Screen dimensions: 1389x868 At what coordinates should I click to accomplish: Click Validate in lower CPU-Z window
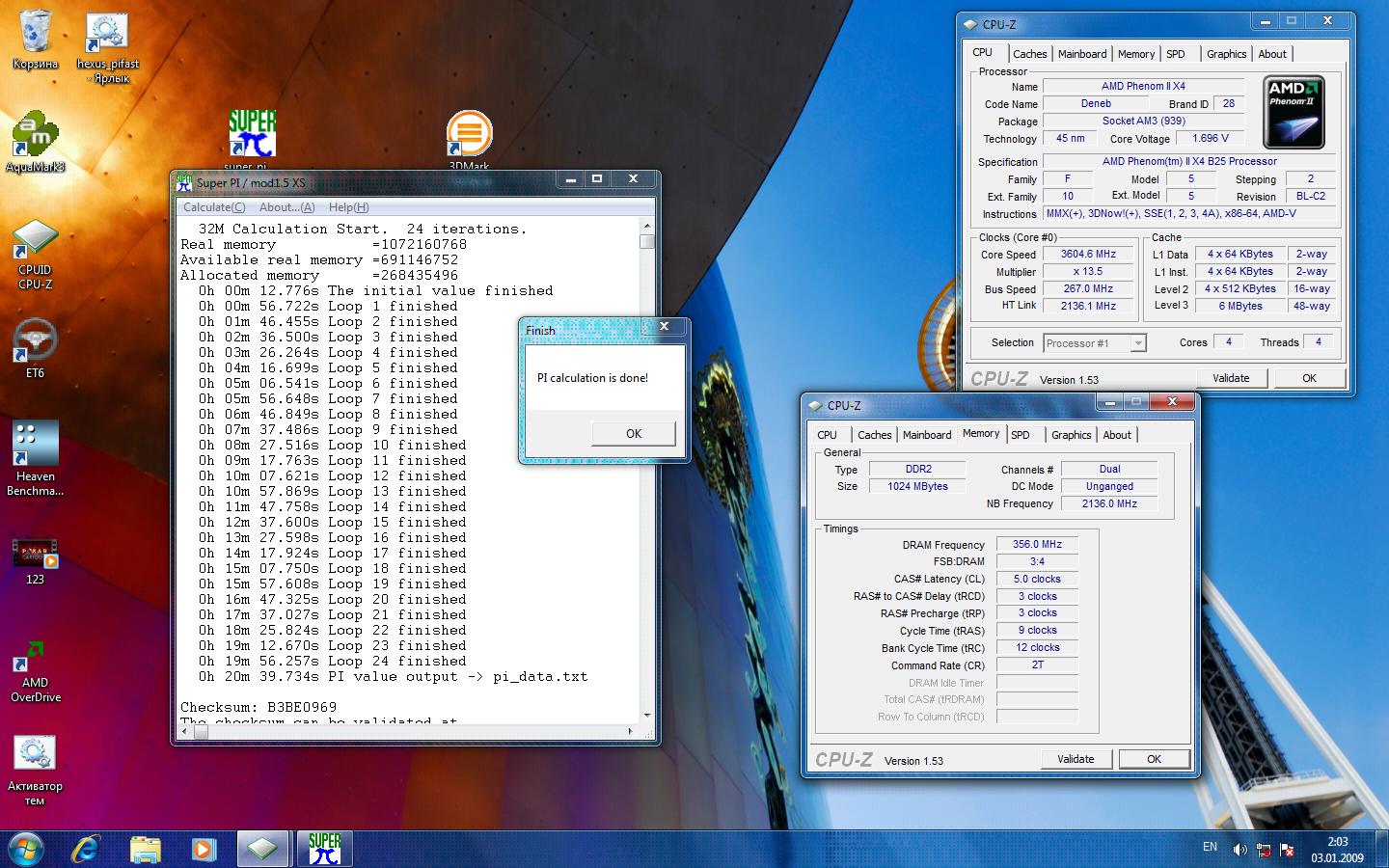point(1076,759)
